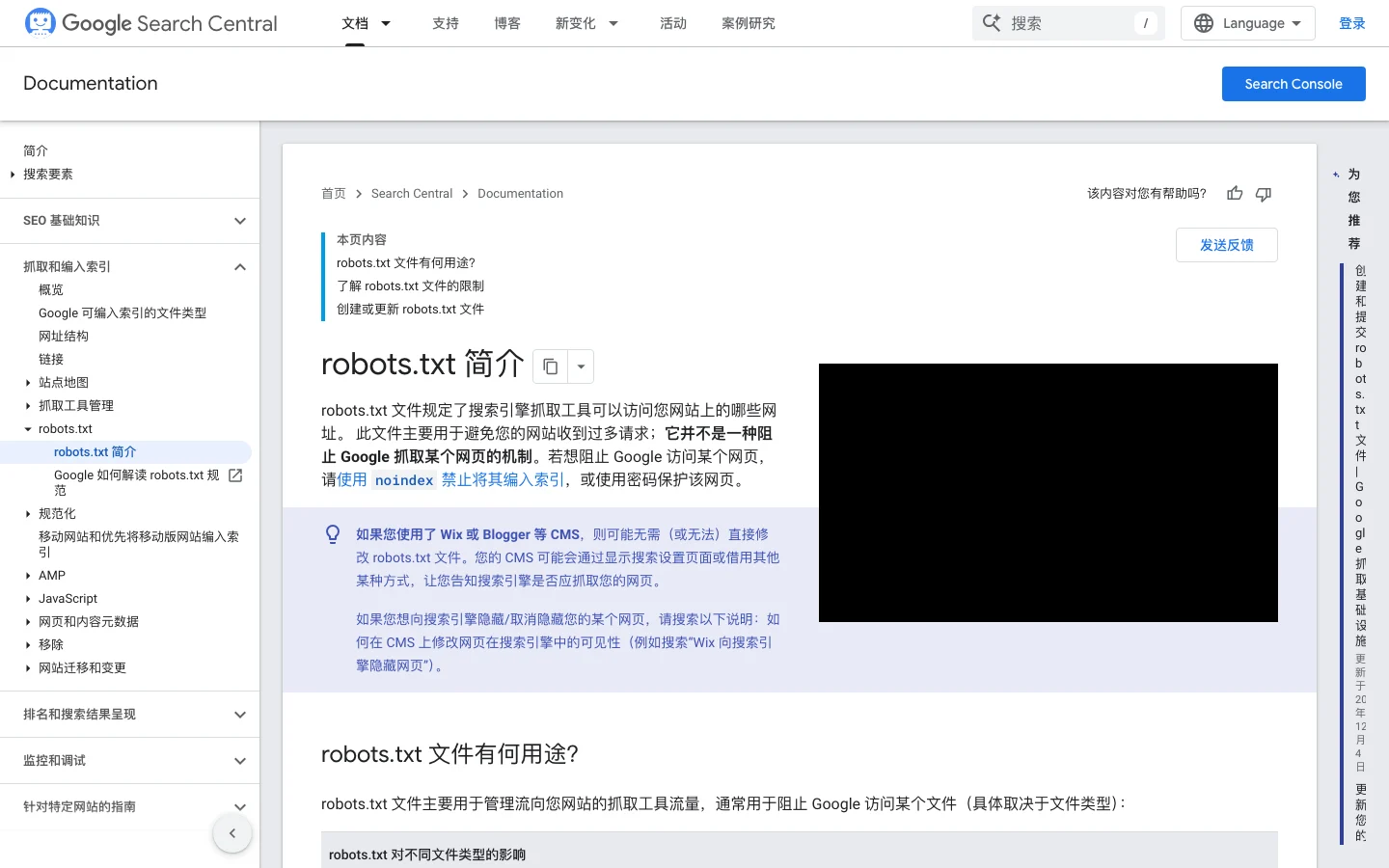Viewport: 1389px width, 868px height.
Task: Click the Google Search Central logo
Action: 150,23
